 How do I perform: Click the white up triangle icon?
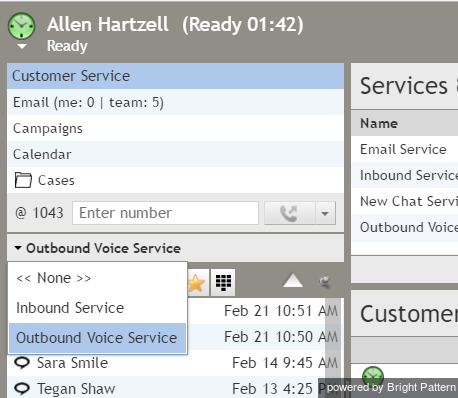pyautogui.click(x=293, y=280)
